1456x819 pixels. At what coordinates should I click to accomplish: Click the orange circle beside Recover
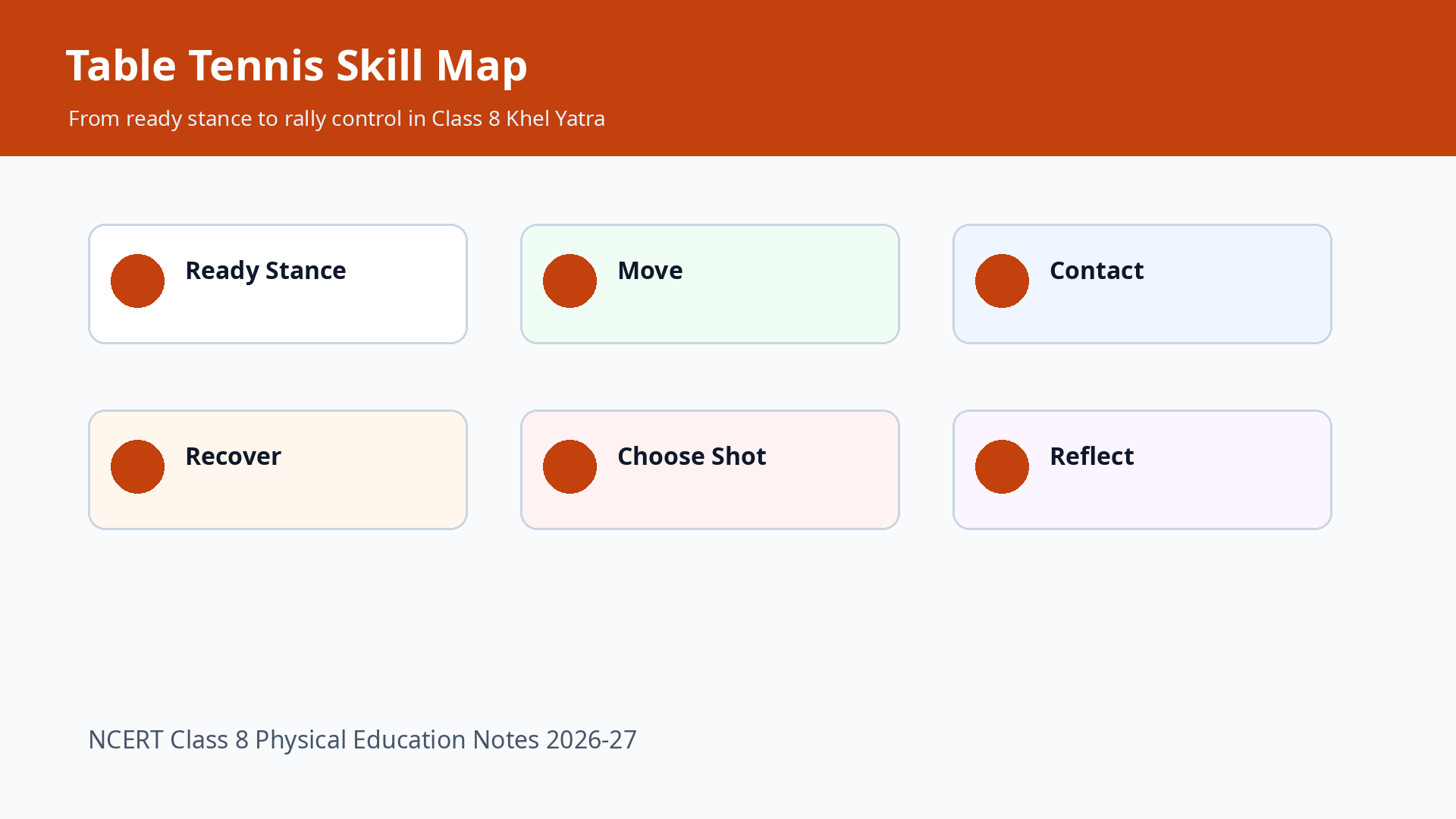pos(137,466)
